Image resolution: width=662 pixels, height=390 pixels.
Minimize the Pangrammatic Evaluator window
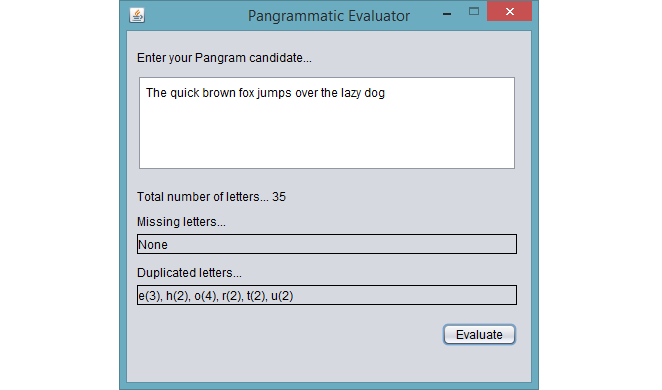click(x=447, y=14)
